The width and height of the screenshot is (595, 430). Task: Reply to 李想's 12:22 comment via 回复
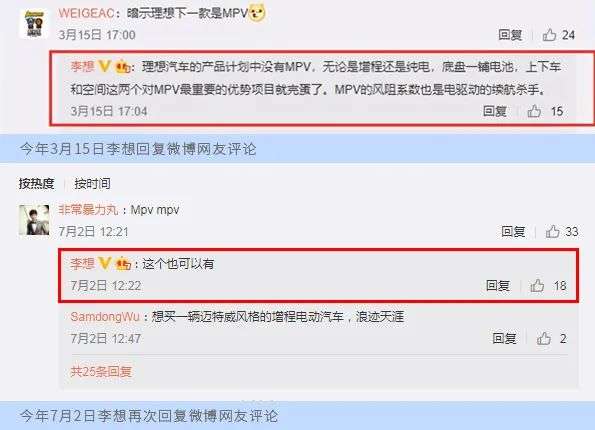coord(498,285)
